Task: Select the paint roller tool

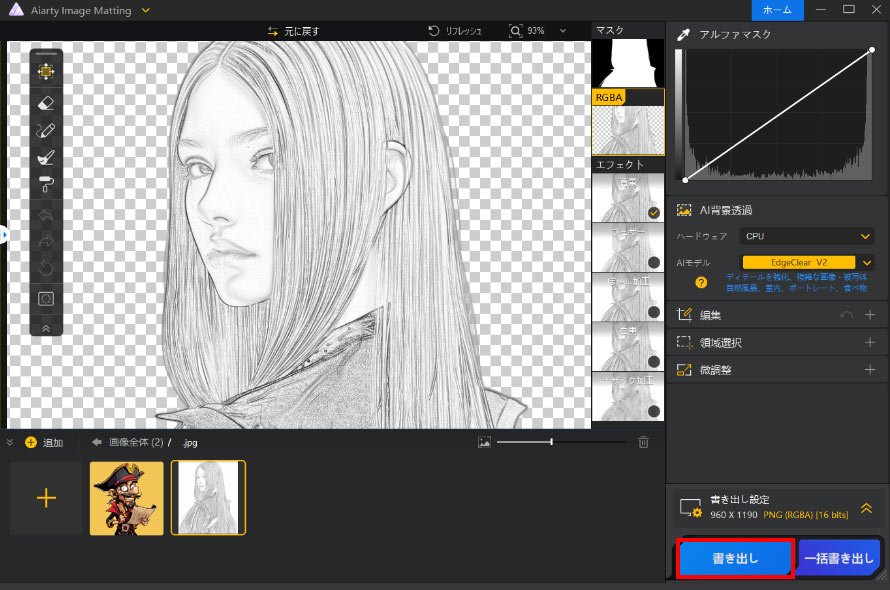Action: click(x=46, y=183)
